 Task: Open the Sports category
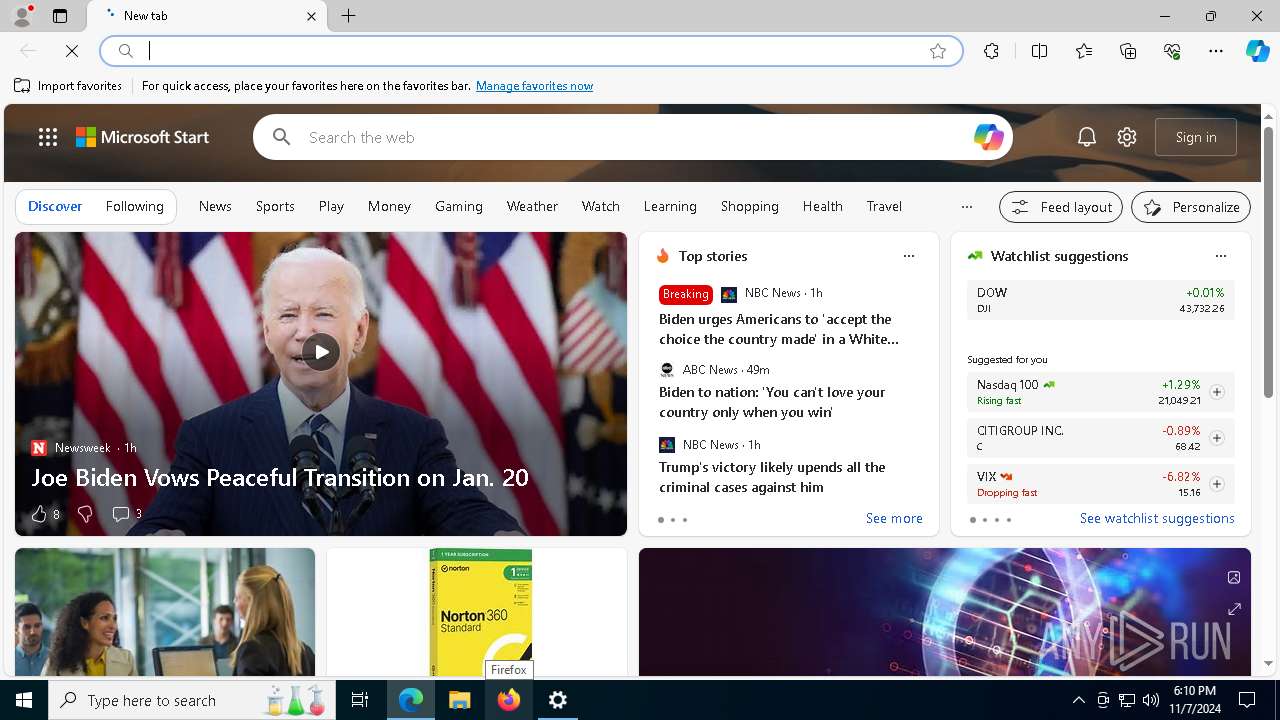pyautogui.click(x=275, y=206)
